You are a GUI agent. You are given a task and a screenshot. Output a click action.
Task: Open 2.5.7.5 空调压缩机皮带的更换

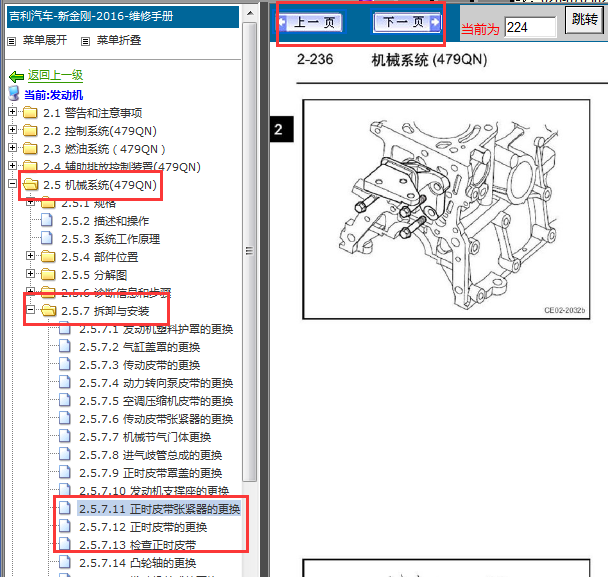click(x=156, y=401)
